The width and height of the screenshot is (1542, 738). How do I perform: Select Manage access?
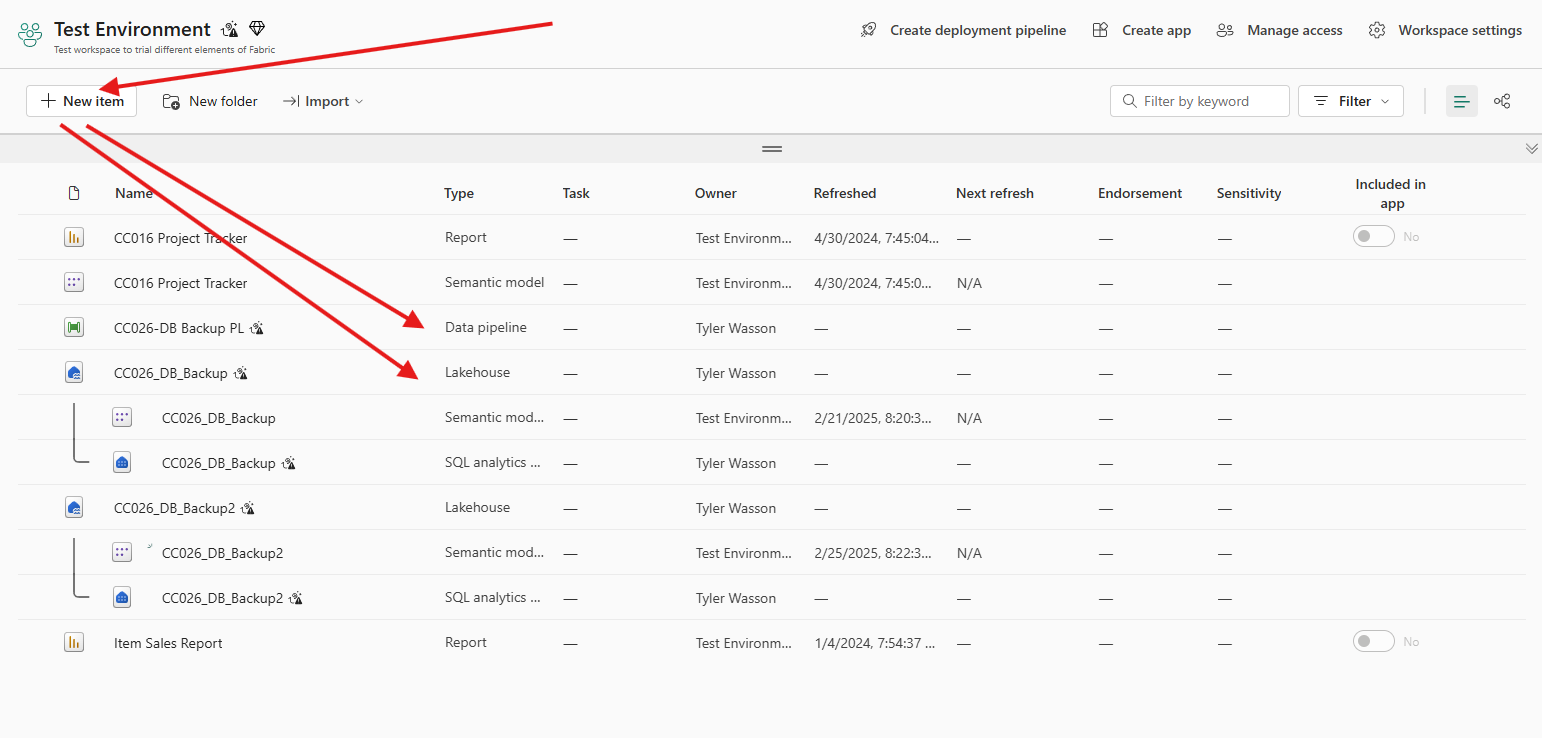click(x=1279, y=30)
